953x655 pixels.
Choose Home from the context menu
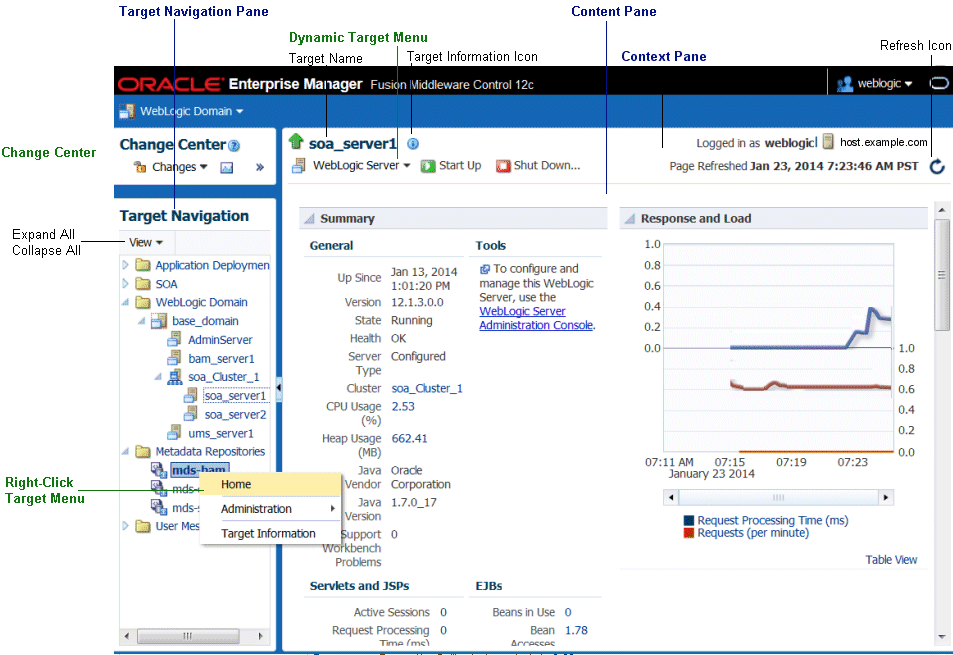[x=270, y=484]
